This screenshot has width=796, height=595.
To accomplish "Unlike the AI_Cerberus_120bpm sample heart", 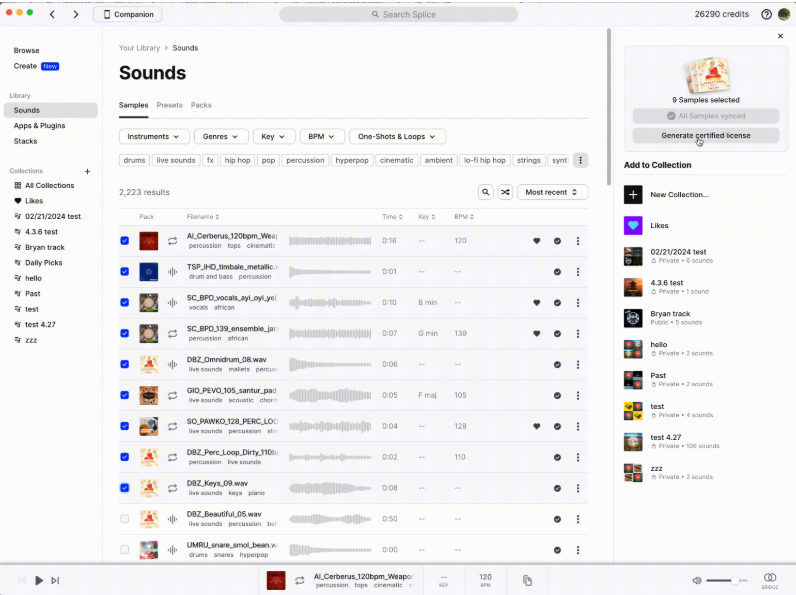I will (x=537, y=241).
